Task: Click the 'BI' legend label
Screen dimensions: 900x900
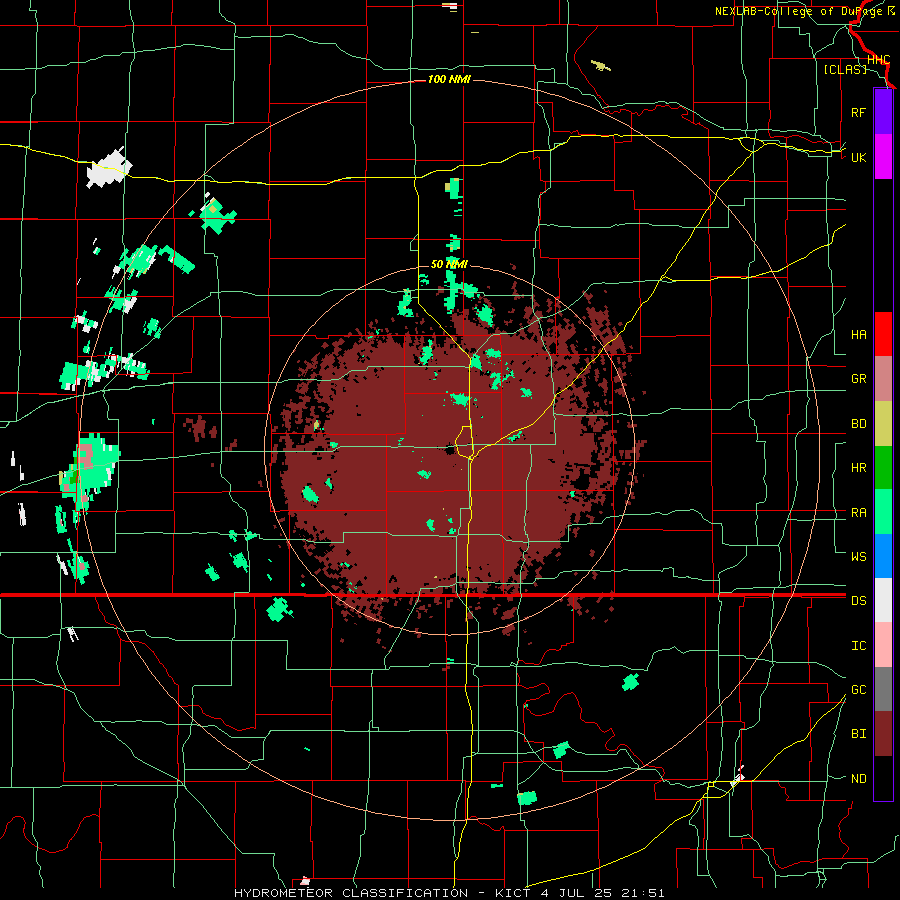Action: coord(858,734)
